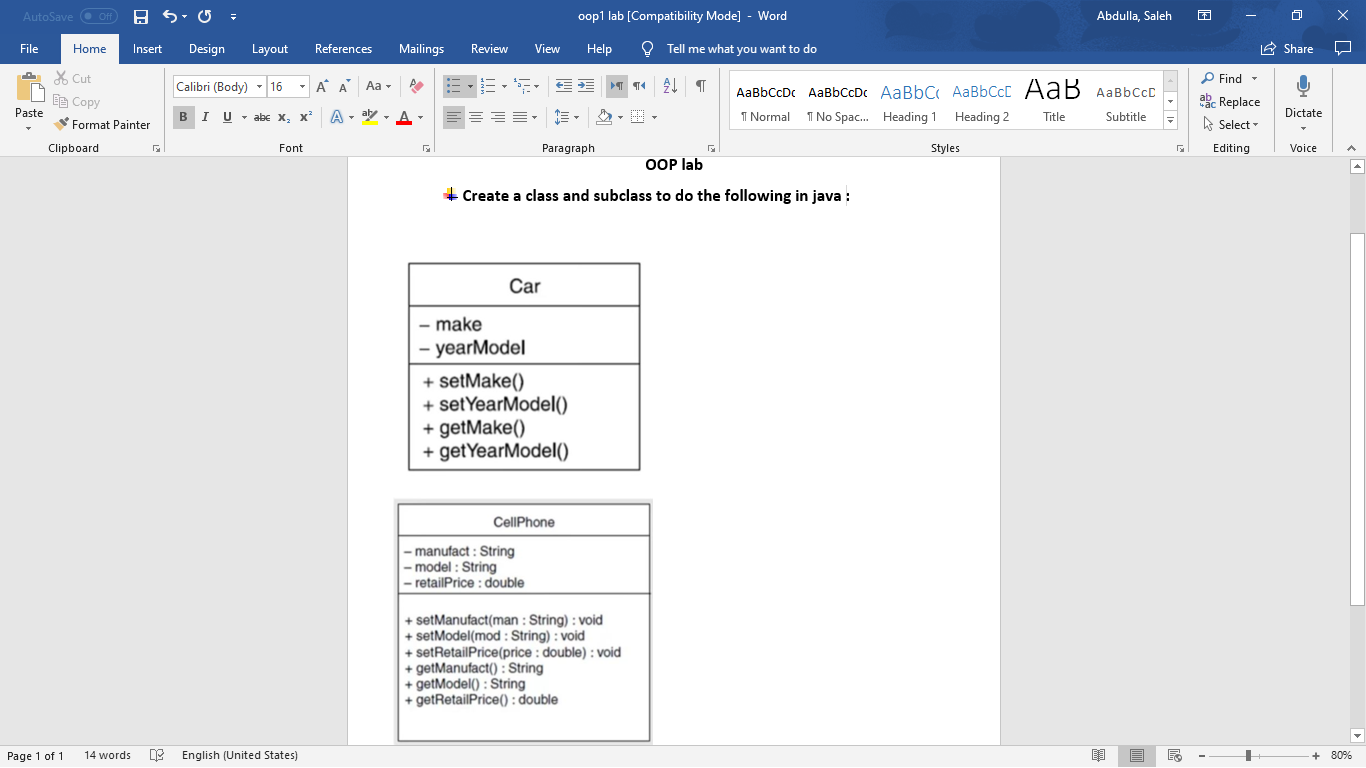The height and width of the screenshot is (768, 1366).
Task: Open the font name dropdown
Action: coord(259,86)
